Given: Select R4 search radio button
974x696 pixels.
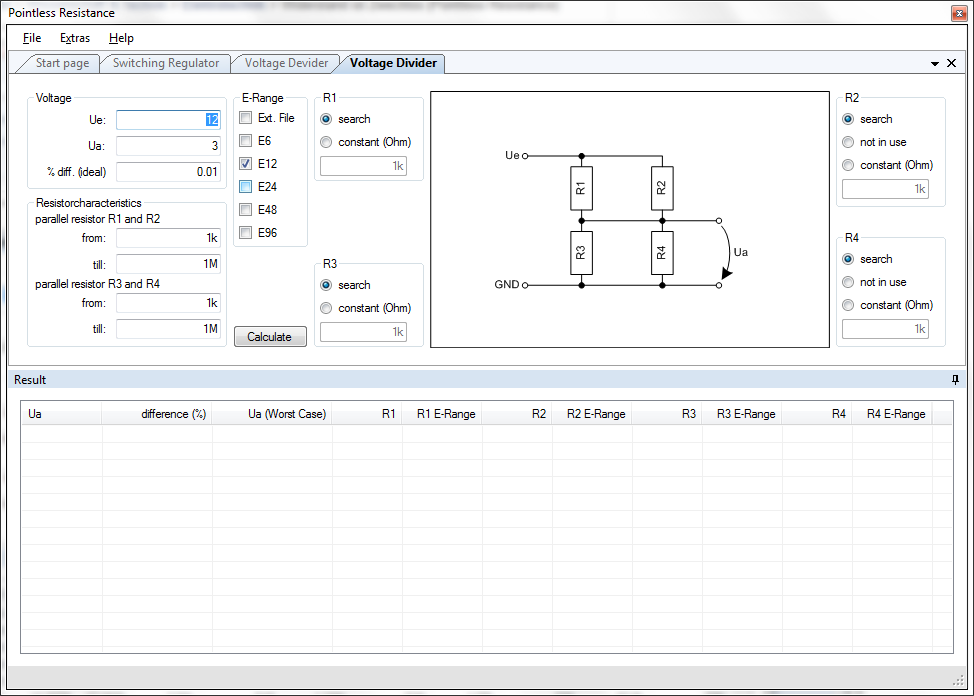Looking at the screenshot, I should pyautogui.click(x=848, y=259).
